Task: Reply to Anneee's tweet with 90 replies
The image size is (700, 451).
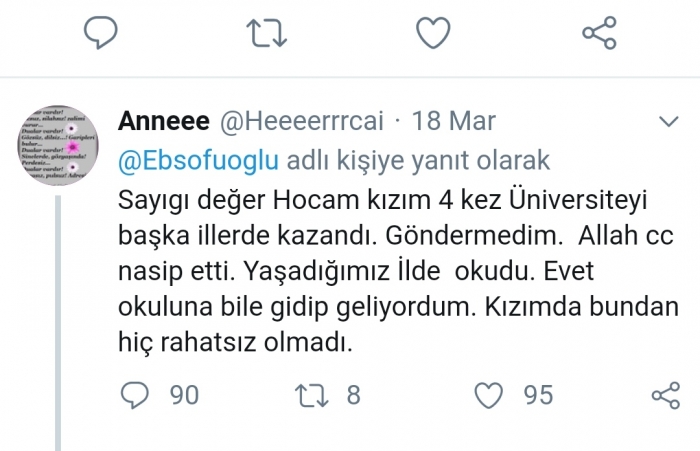Action: pyautogui.click(x=134, y=395)
